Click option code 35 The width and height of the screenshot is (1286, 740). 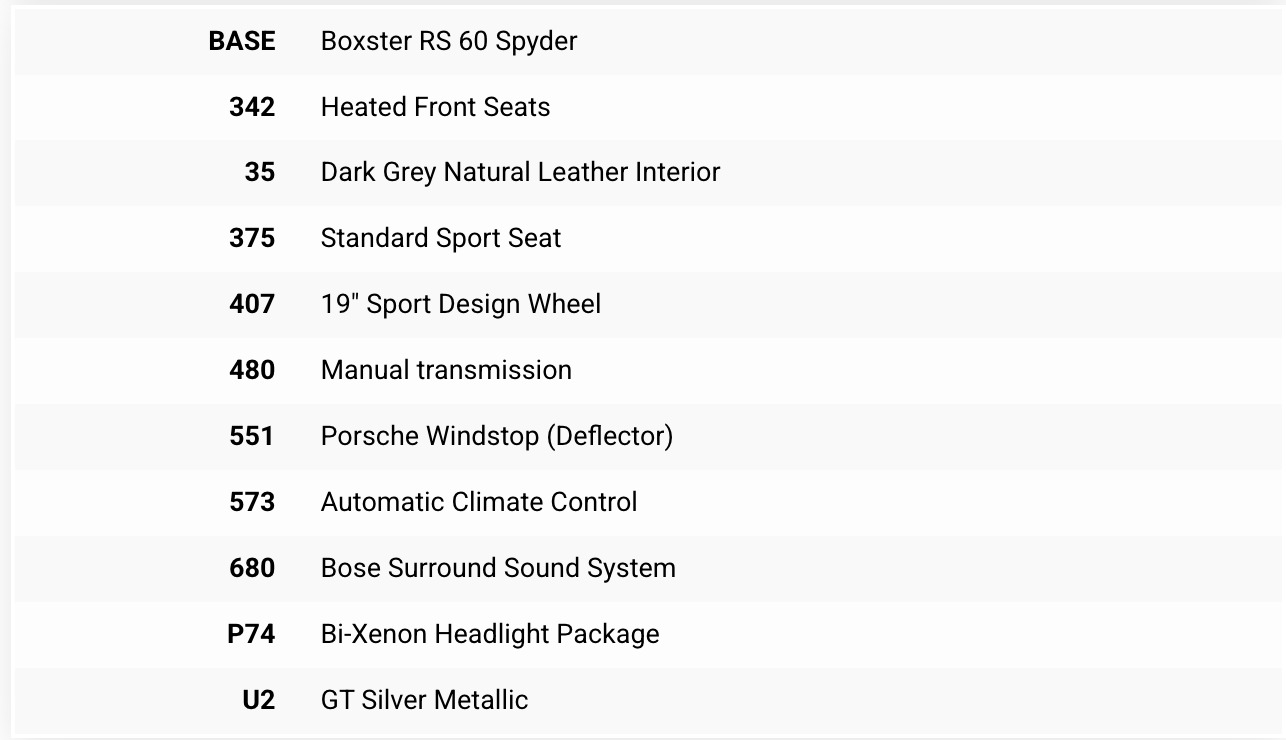click(x=260, y=172)
